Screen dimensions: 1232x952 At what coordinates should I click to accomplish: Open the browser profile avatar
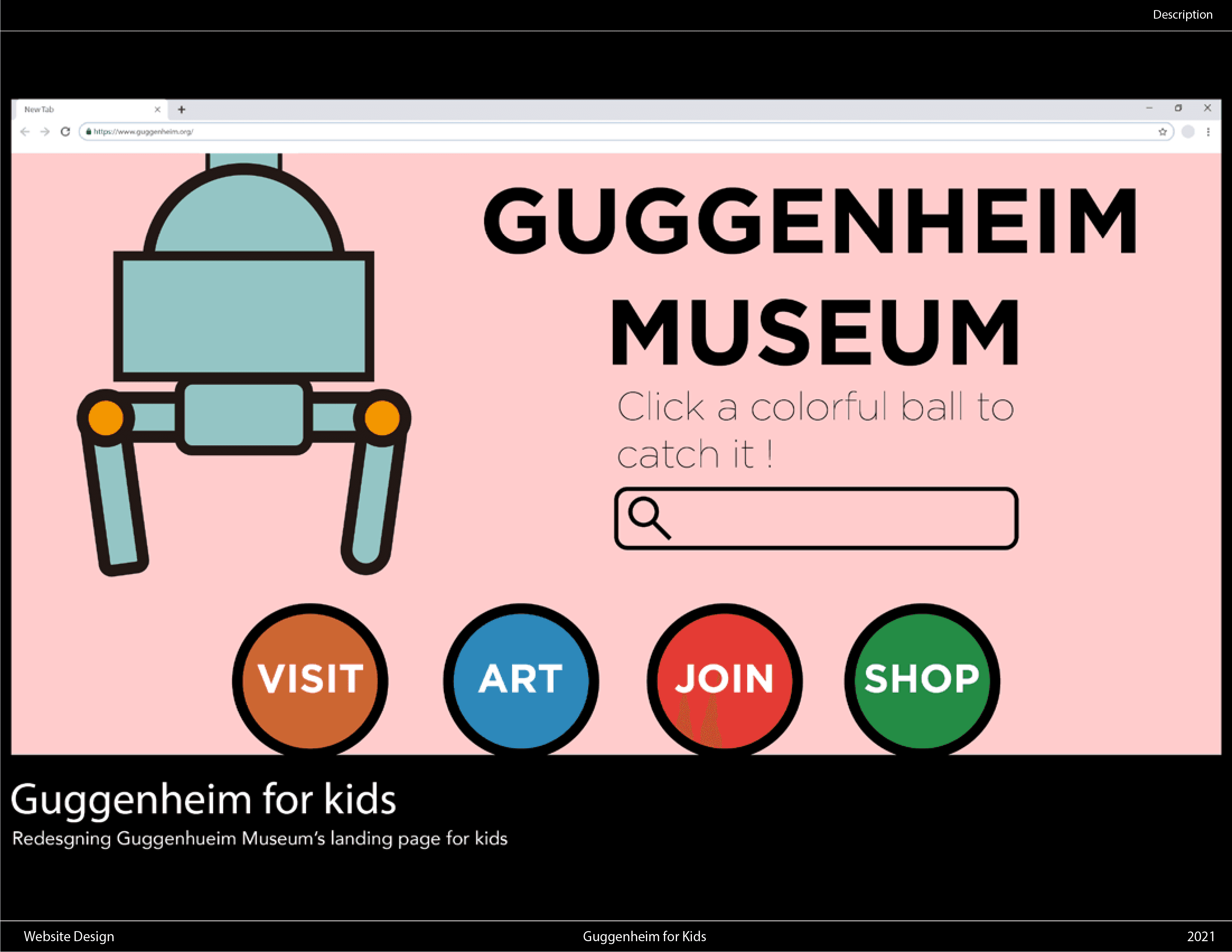[1188, 131]
